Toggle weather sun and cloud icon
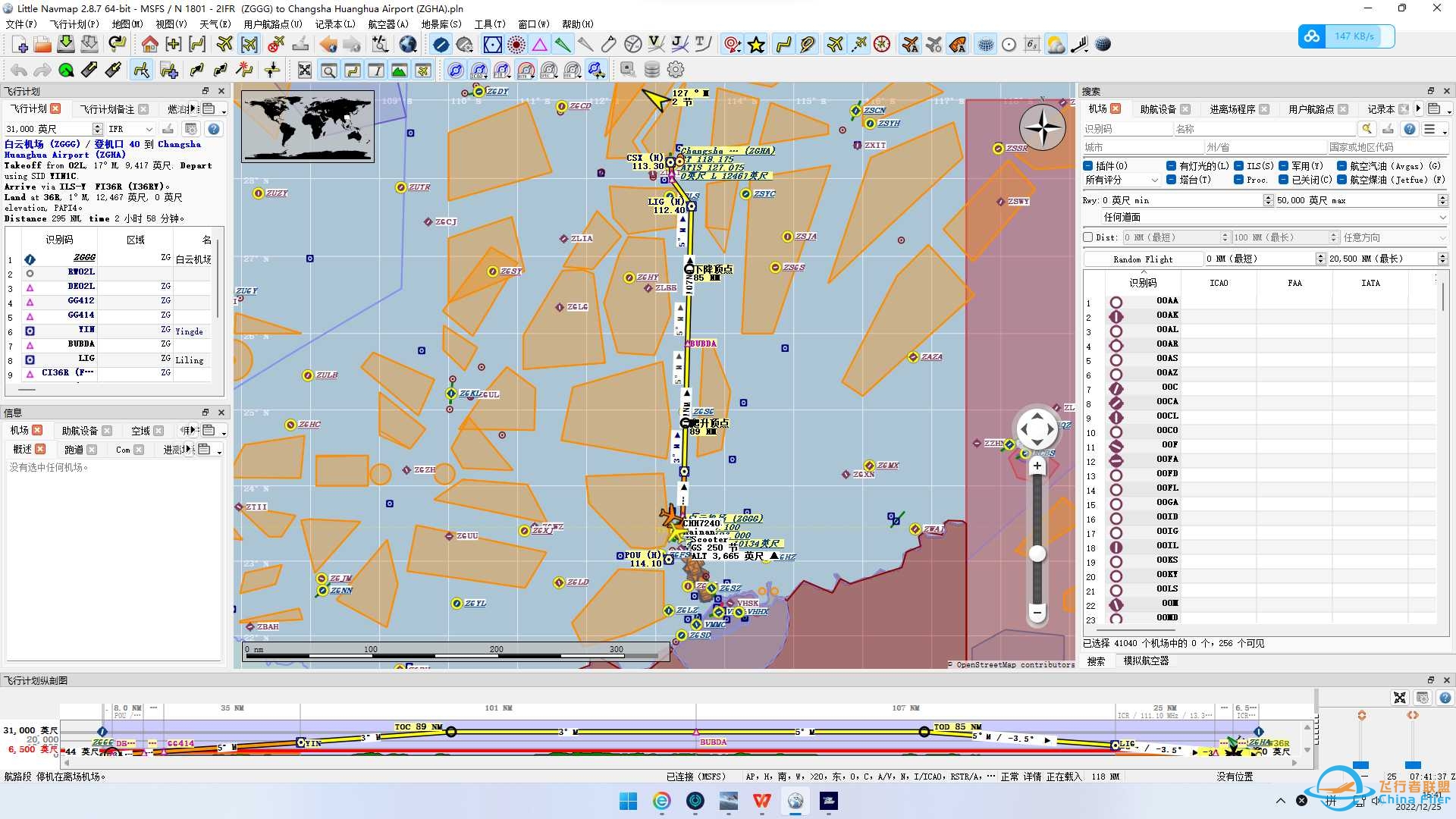Screen dimensions: 1456x819 coord(1056,45)
